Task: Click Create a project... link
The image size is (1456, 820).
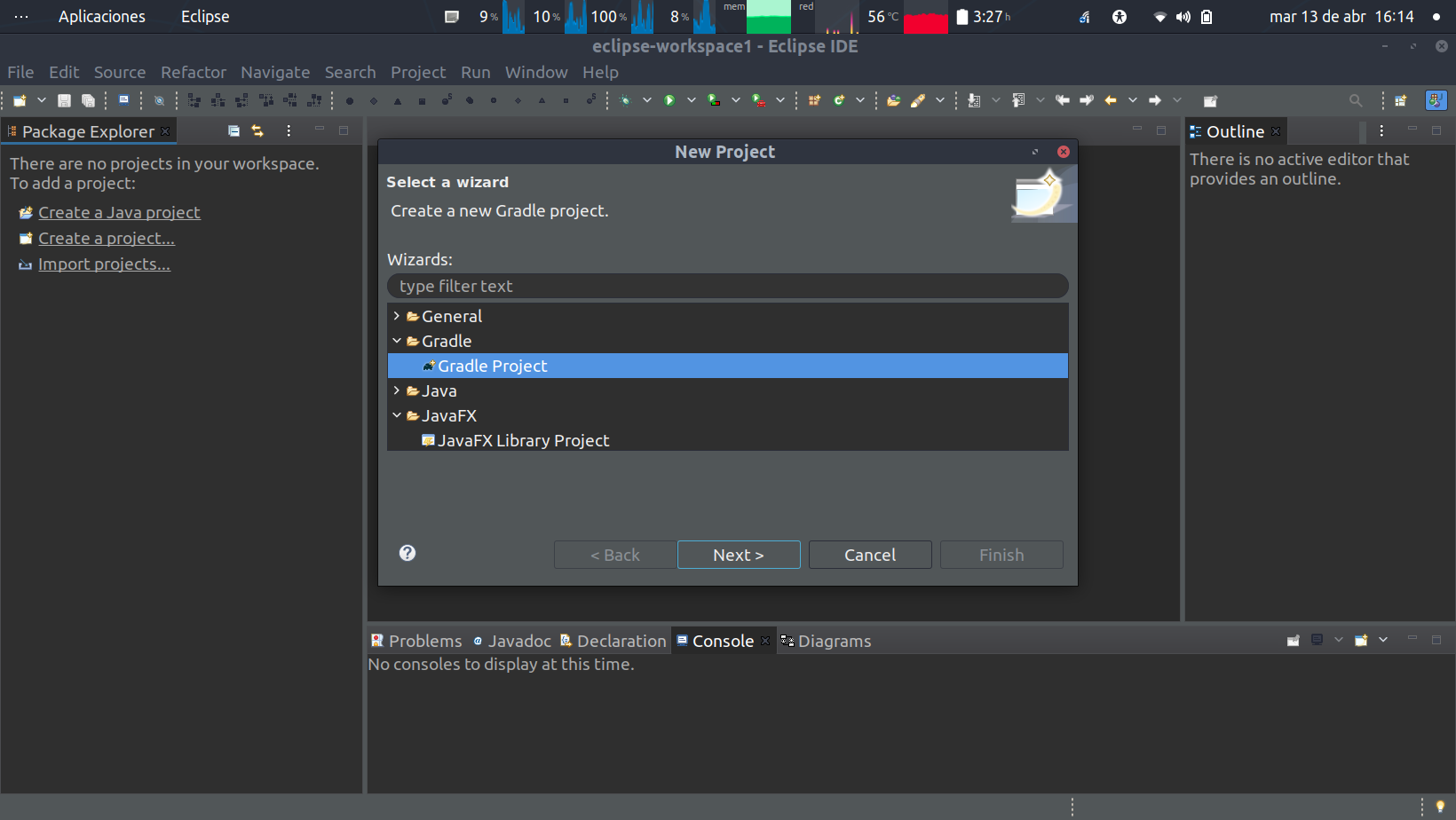Action: [107, 238]
